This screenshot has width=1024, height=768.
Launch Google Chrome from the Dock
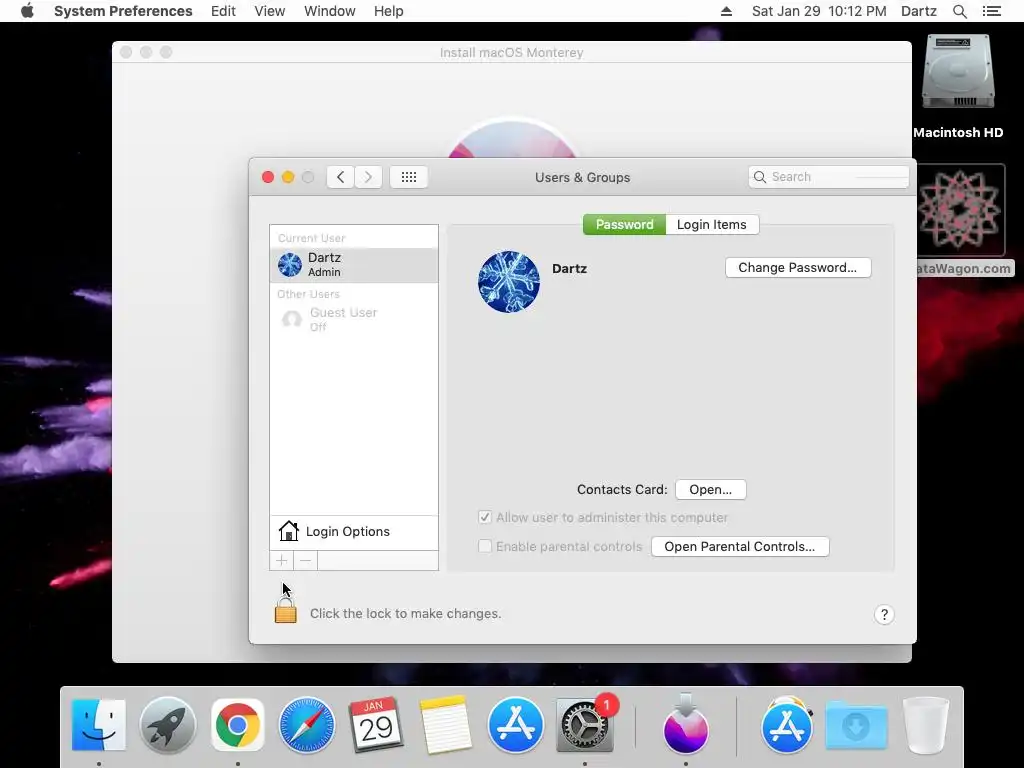(x=238, y=725)
